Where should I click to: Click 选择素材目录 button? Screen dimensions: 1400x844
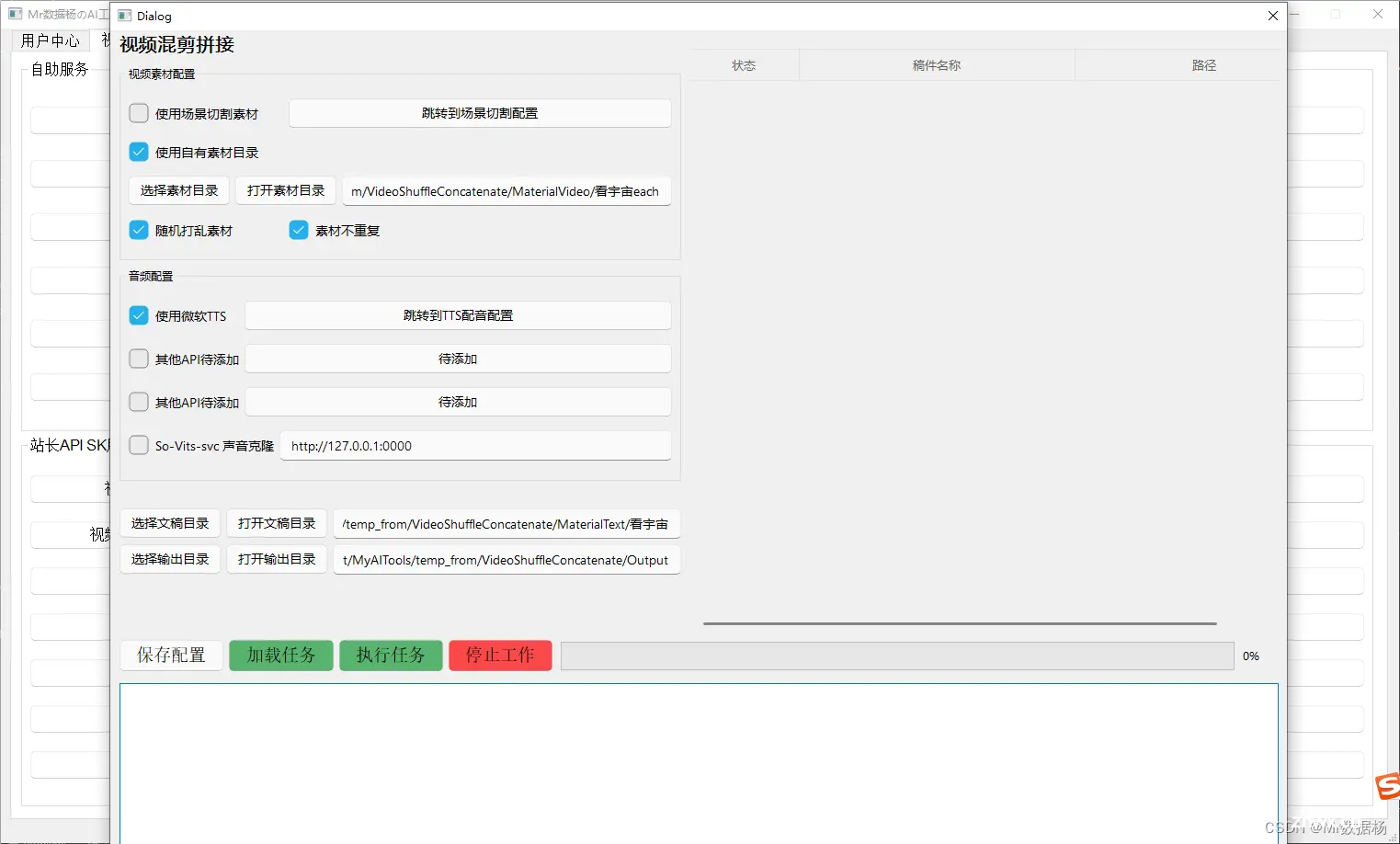[179, 190]
